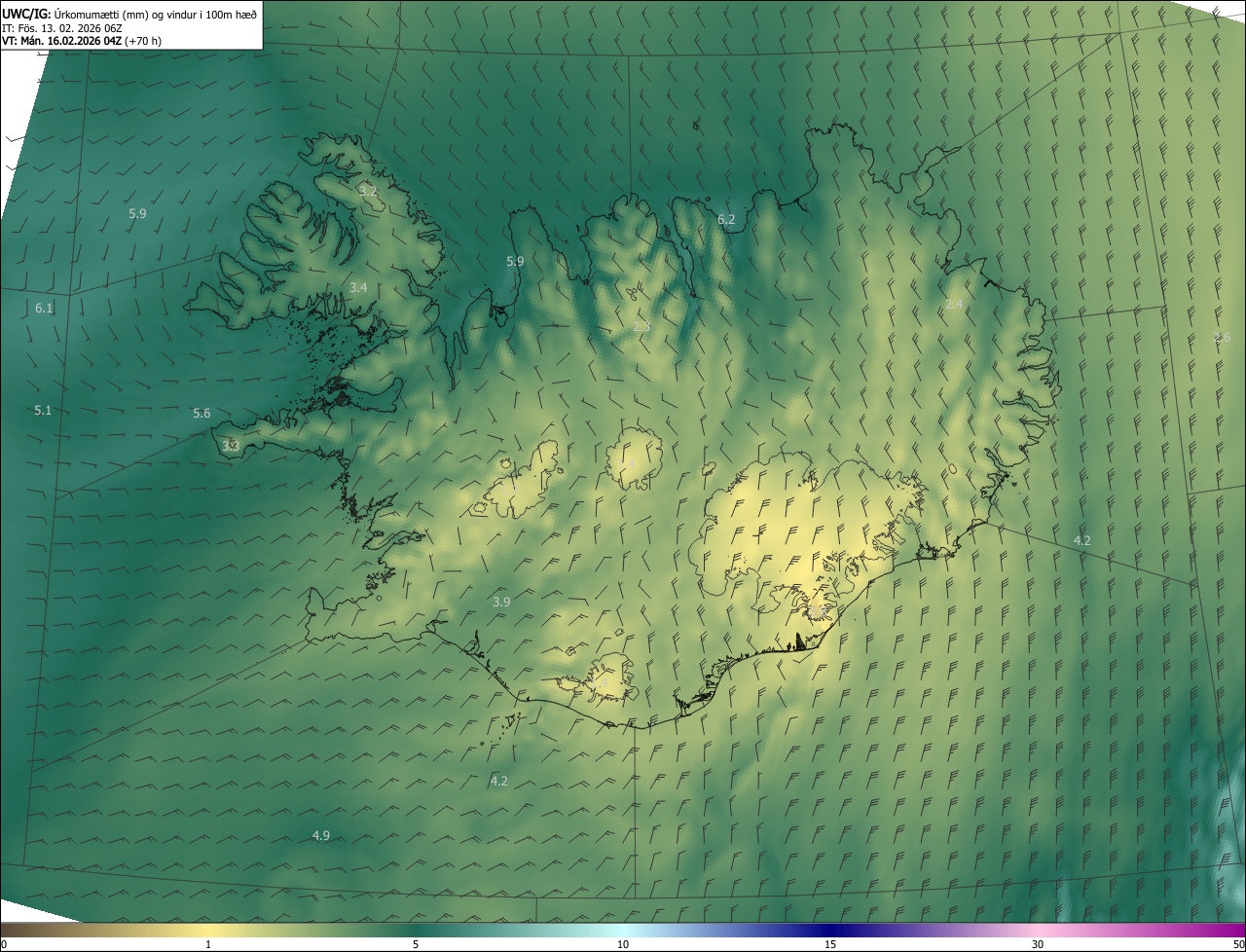Screen dimensions: 1246x952
Task: Click the 15 tick on the colour scale
Action: click(x=830, y=944)
